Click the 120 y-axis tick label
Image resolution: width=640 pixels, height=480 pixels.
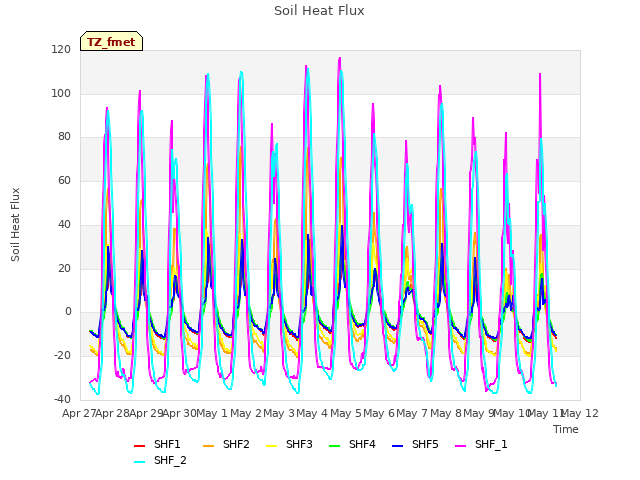click(x=61, y=50)
